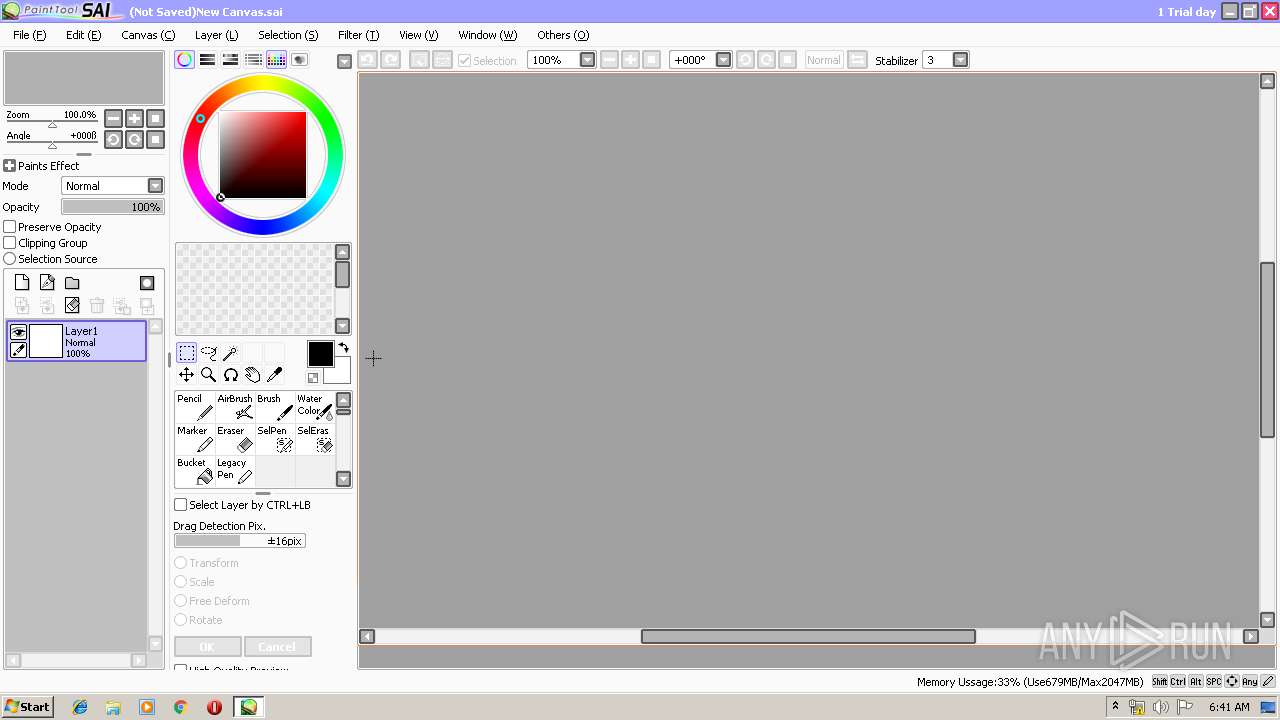Zoom out using navigator minus button

pos(114,118)
